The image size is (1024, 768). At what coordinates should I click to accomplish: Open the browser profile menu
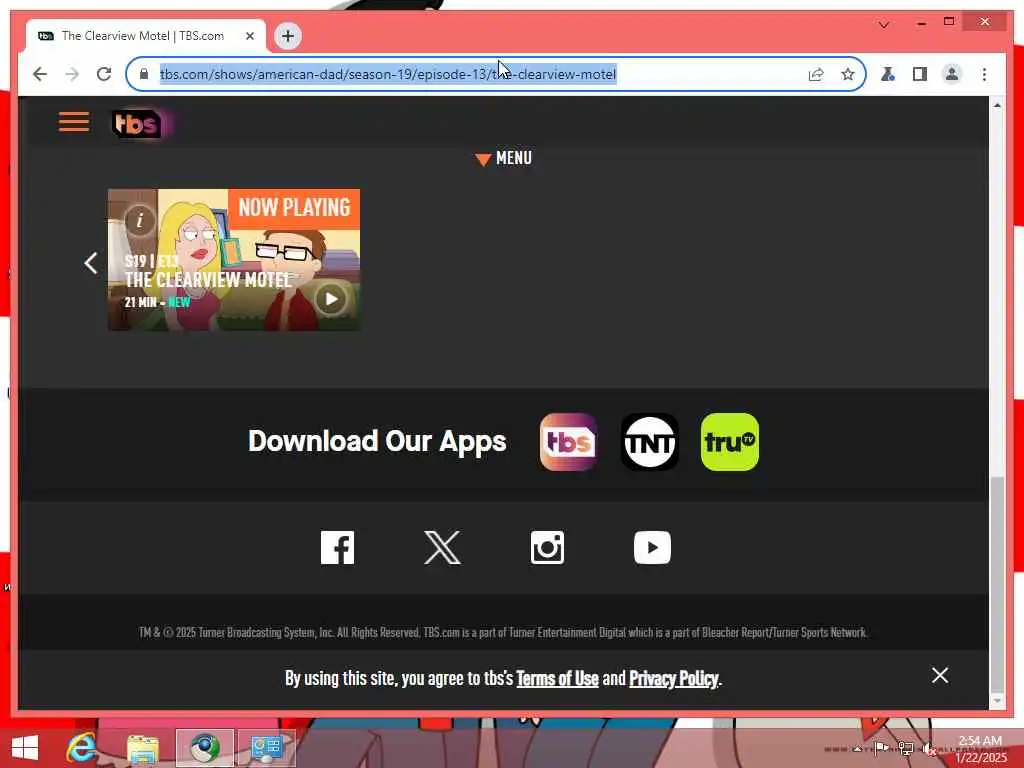tap(952, 74)
